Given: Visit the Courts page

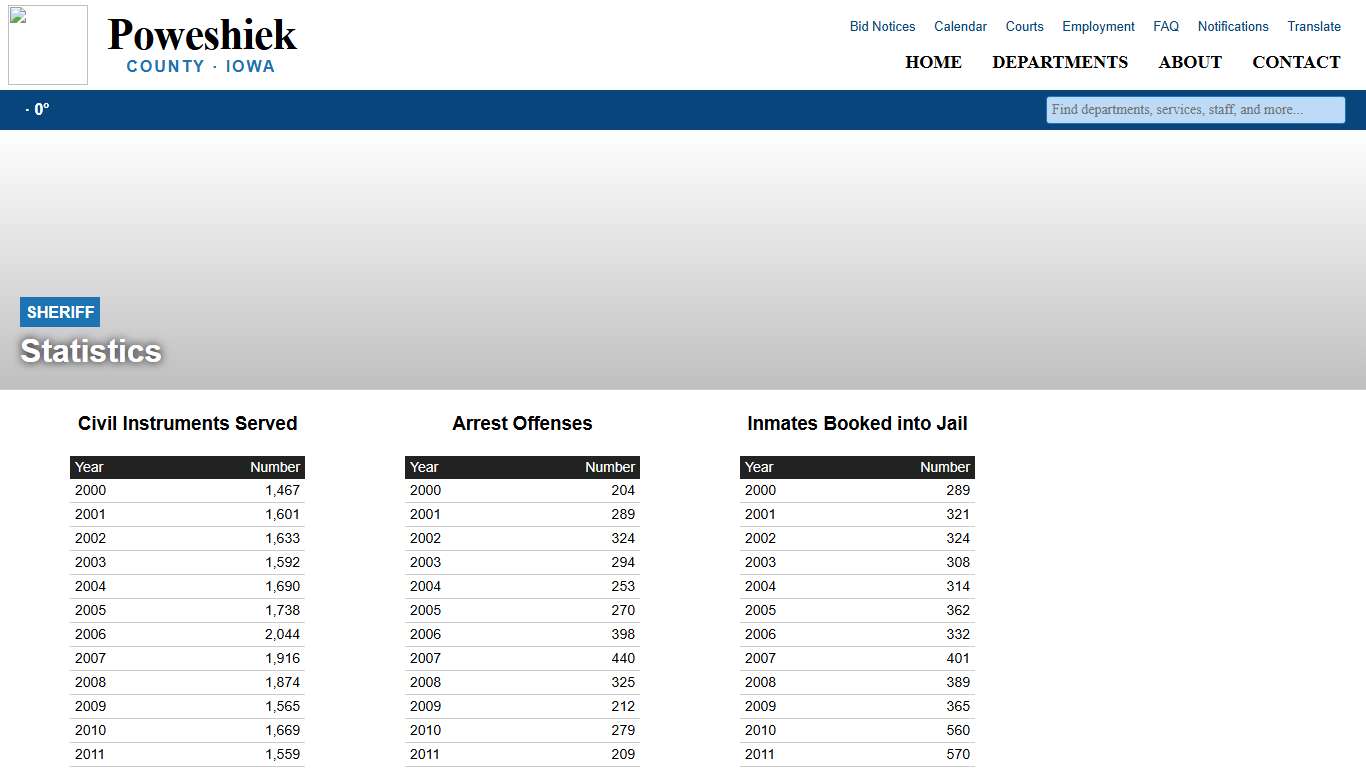Looking at the screenshot, I should pos(1024,26).
